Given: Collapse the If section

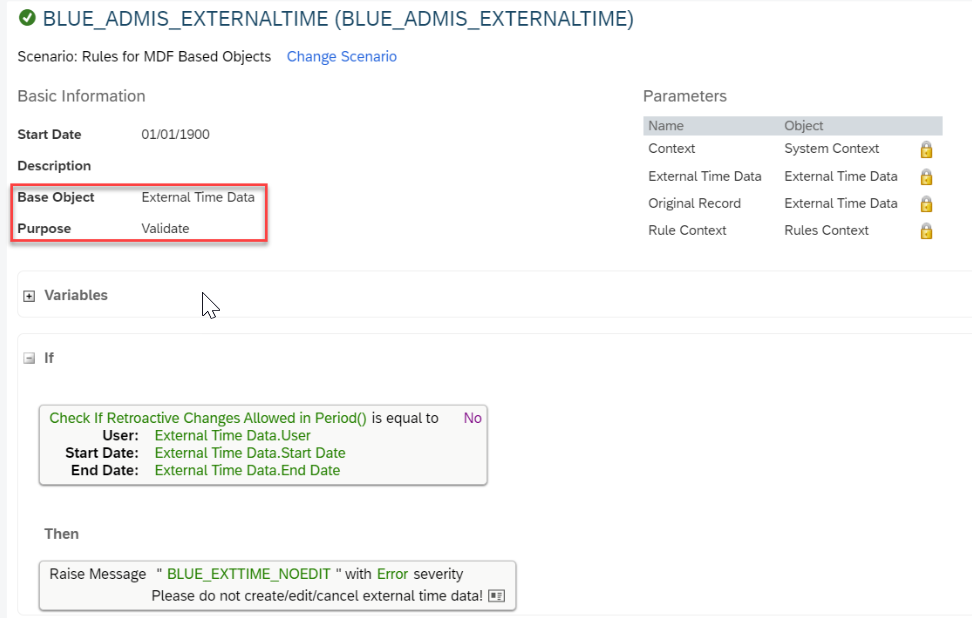Looking at the screenshot, I should (29, 358).
